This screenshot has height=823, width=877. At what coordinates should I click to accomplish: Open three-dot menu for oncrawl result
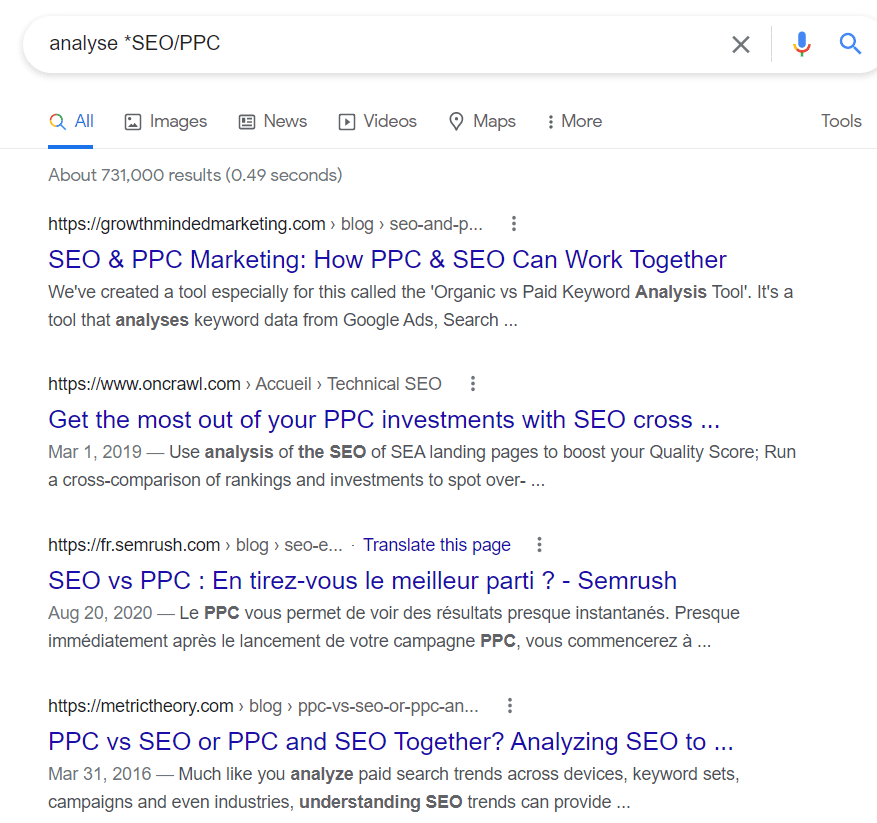pyautogui.click(x=473, y=384)
